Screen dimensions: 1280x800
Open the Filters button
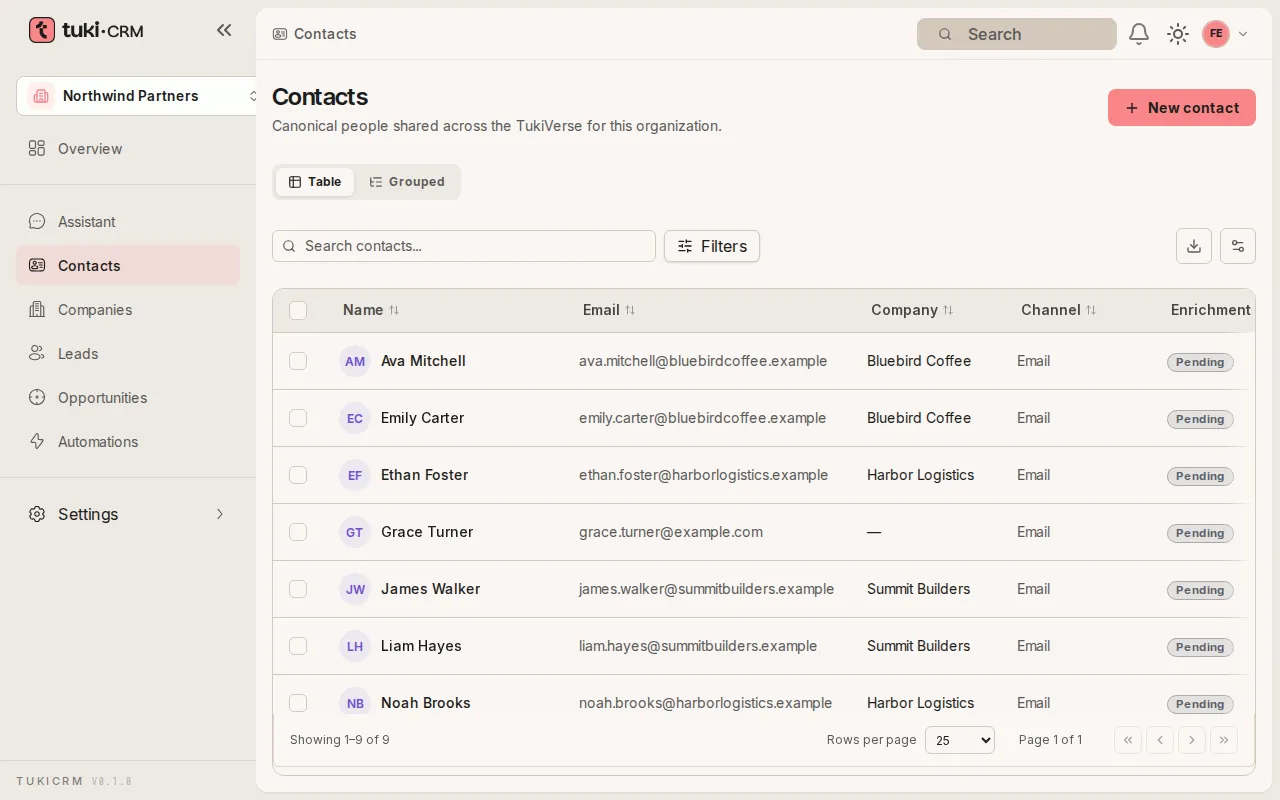[712, 246]
